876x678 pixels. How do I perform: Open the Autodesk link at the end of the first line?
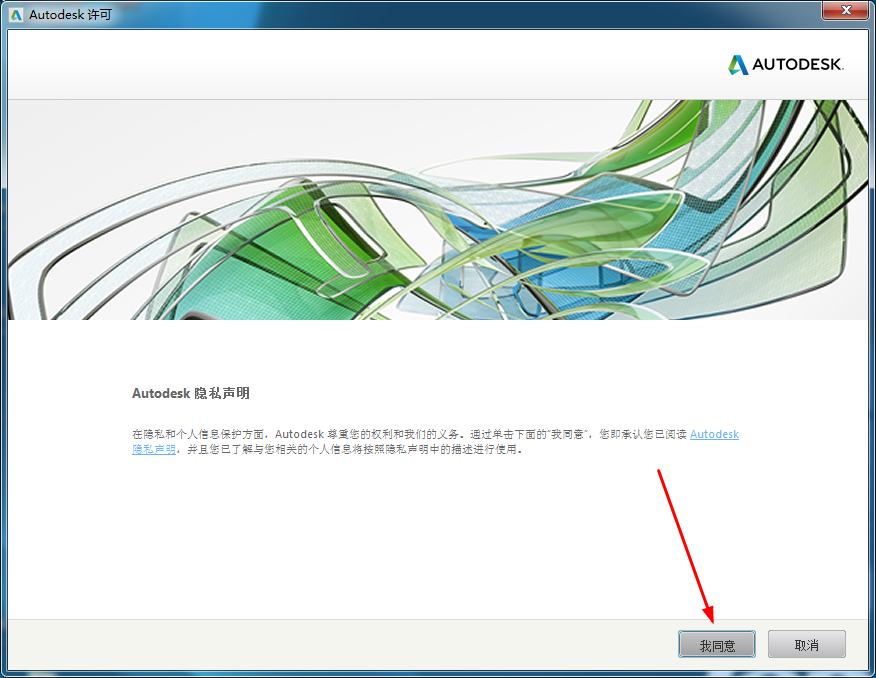pyautogui.click(x=714, y=434)
